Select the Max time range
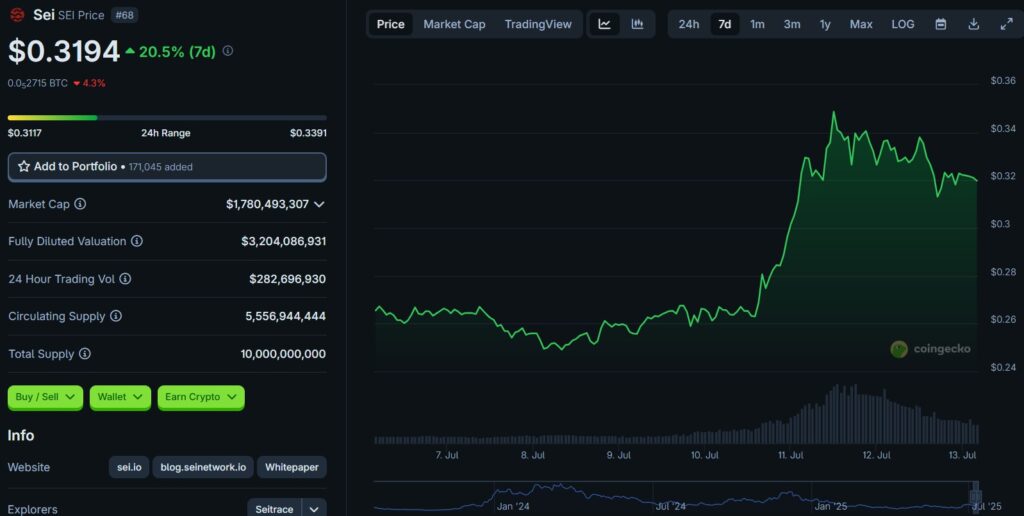 [x=861, y=24]
